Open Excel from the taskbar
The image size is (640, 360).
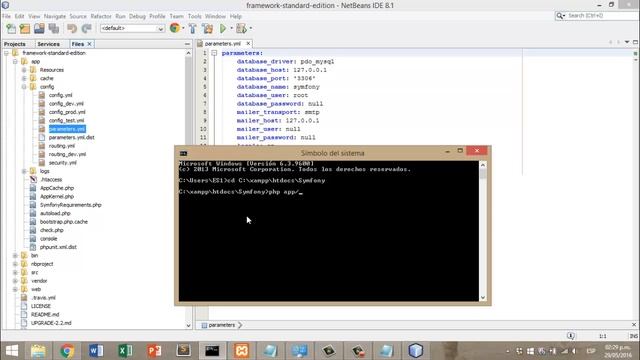point(125,351)
